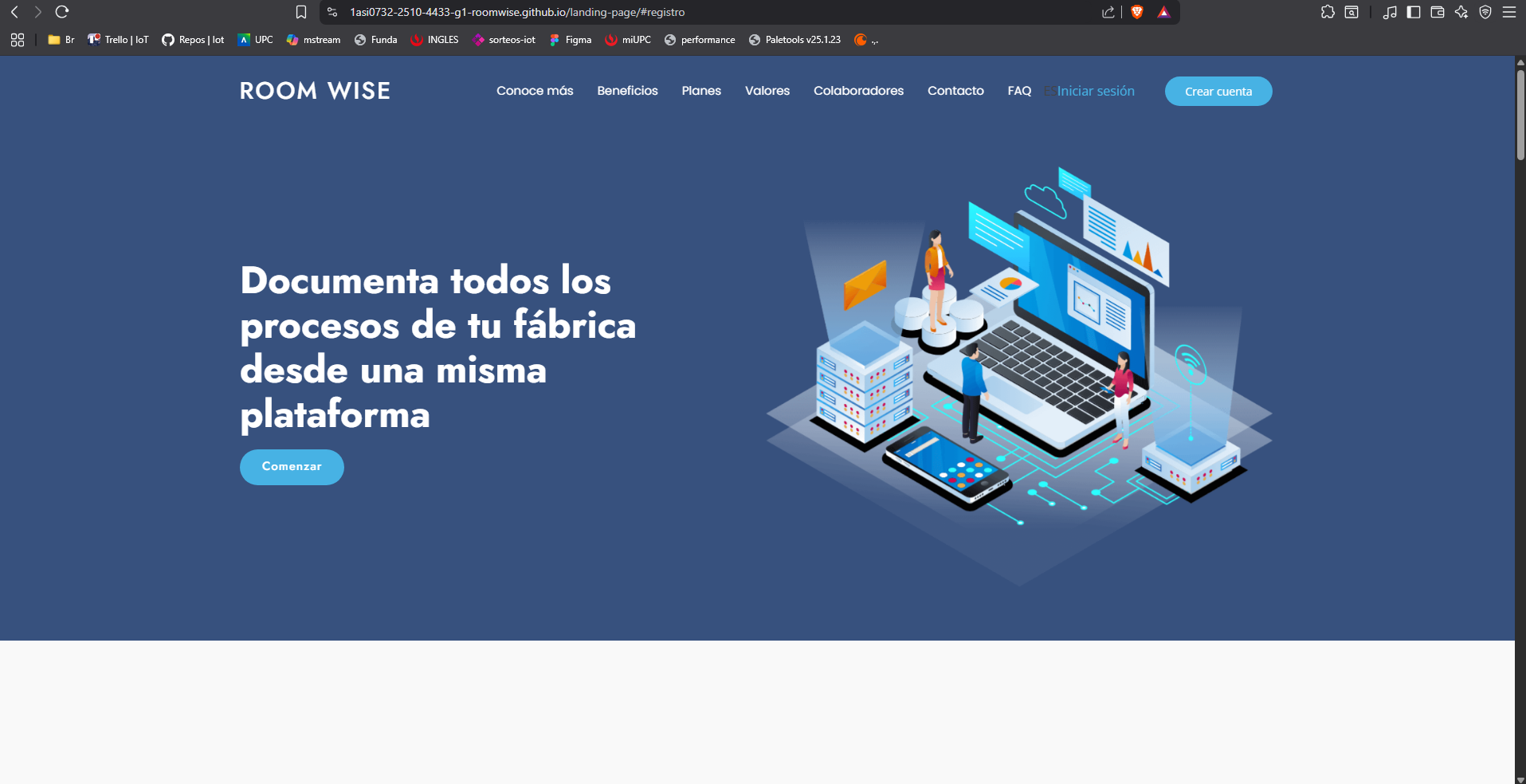Screen dimensions: 1526x784
Task: Navigate to Conoce más section
Action: tap(535, 91)
